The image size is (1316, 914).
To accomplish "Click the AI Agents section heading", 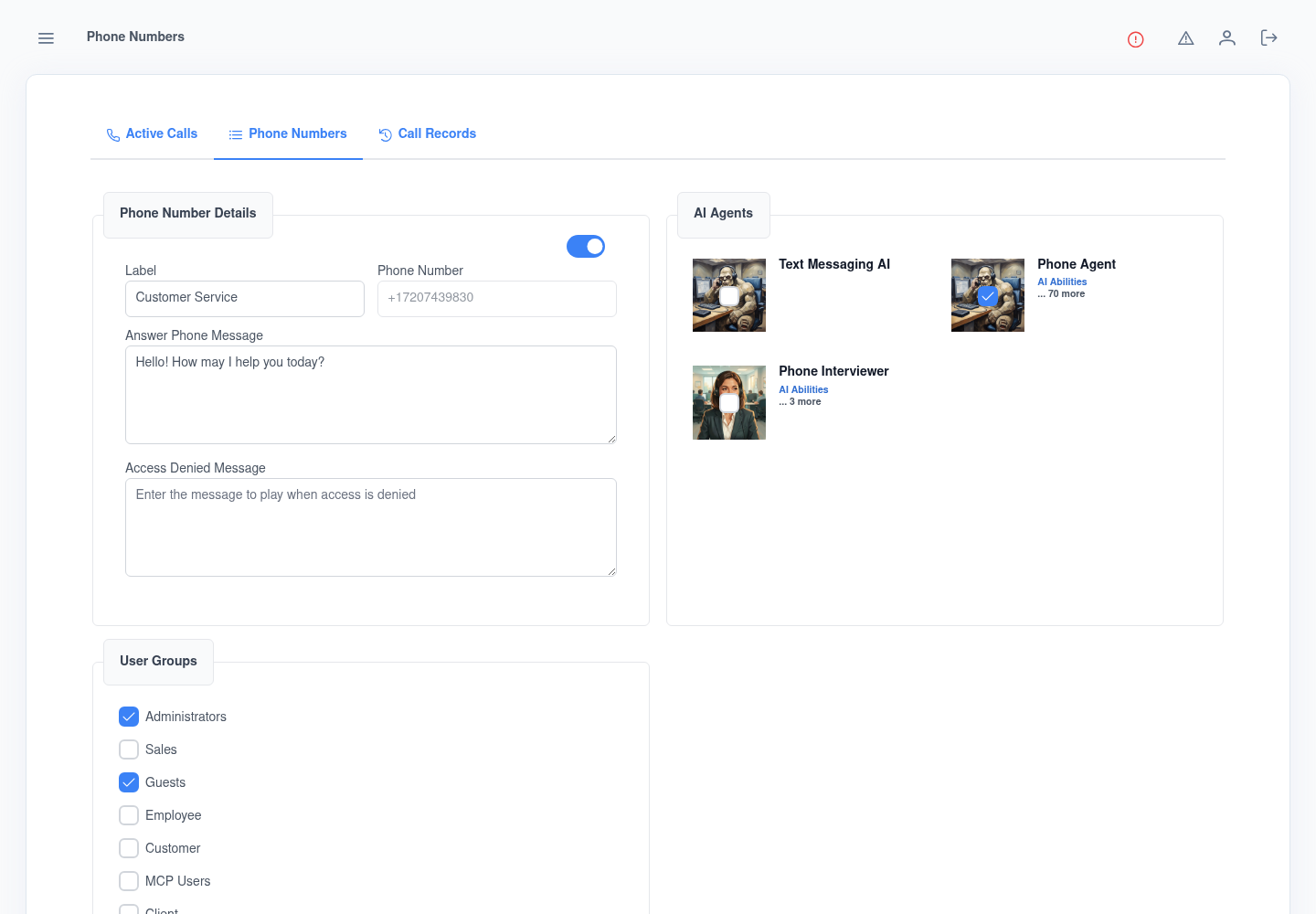I will point(723,214).
